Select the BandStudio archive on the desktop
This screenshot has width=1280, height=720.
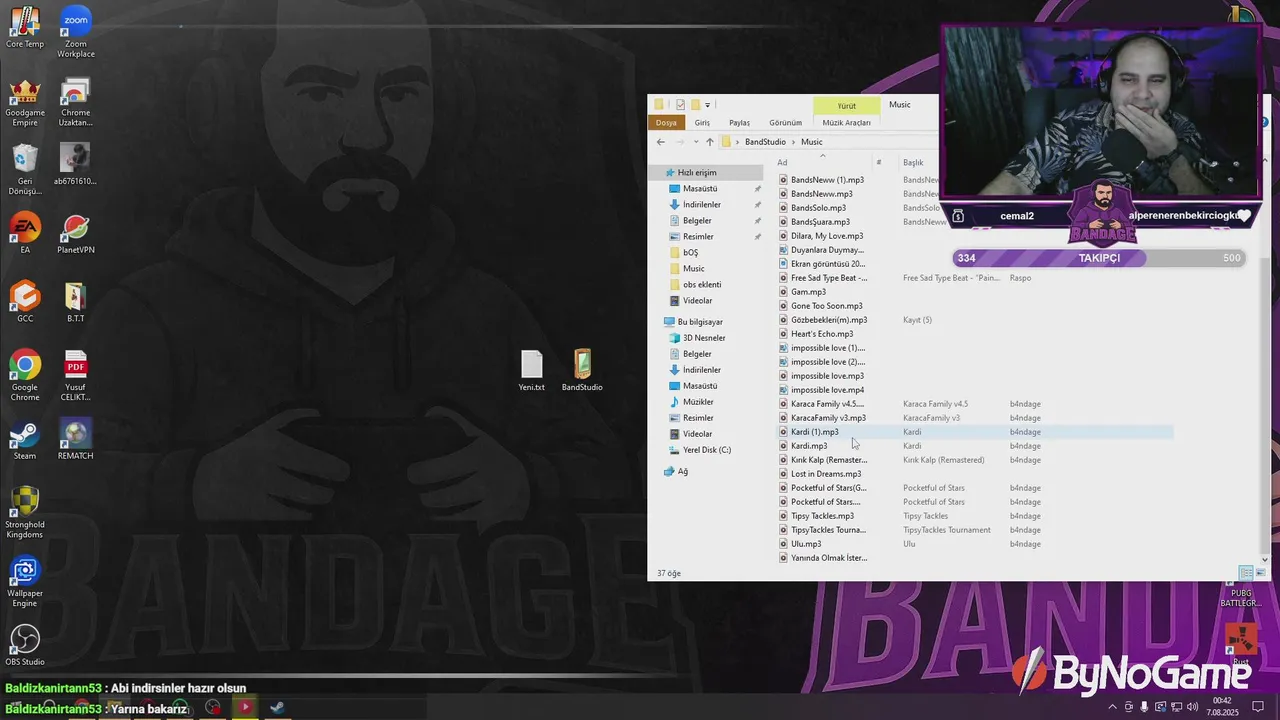coord(582,371)
